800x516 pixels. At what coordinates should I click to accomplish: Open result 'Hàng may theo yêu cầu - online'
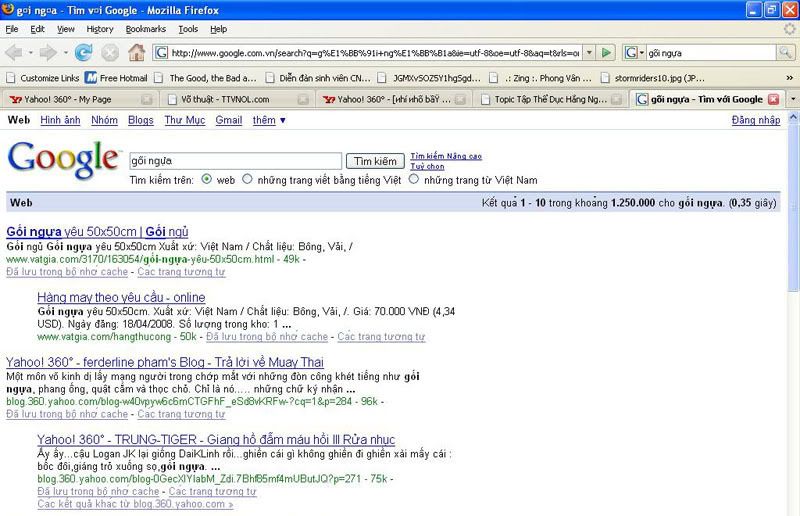tap(121, 297)
